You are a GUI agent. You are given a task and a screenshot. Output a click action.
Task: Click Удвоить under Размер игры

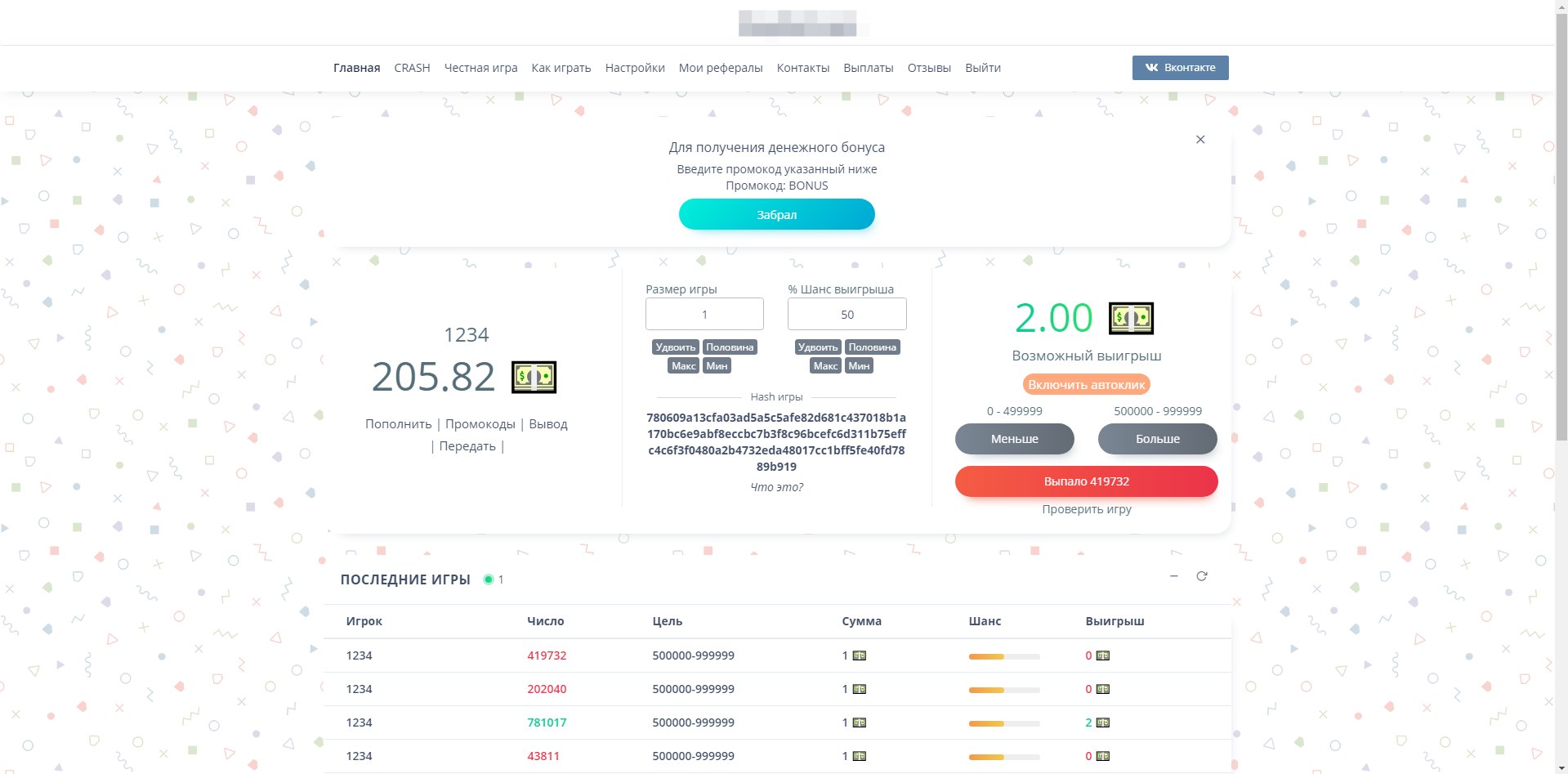pyautogui.click(x=675, y=347)
